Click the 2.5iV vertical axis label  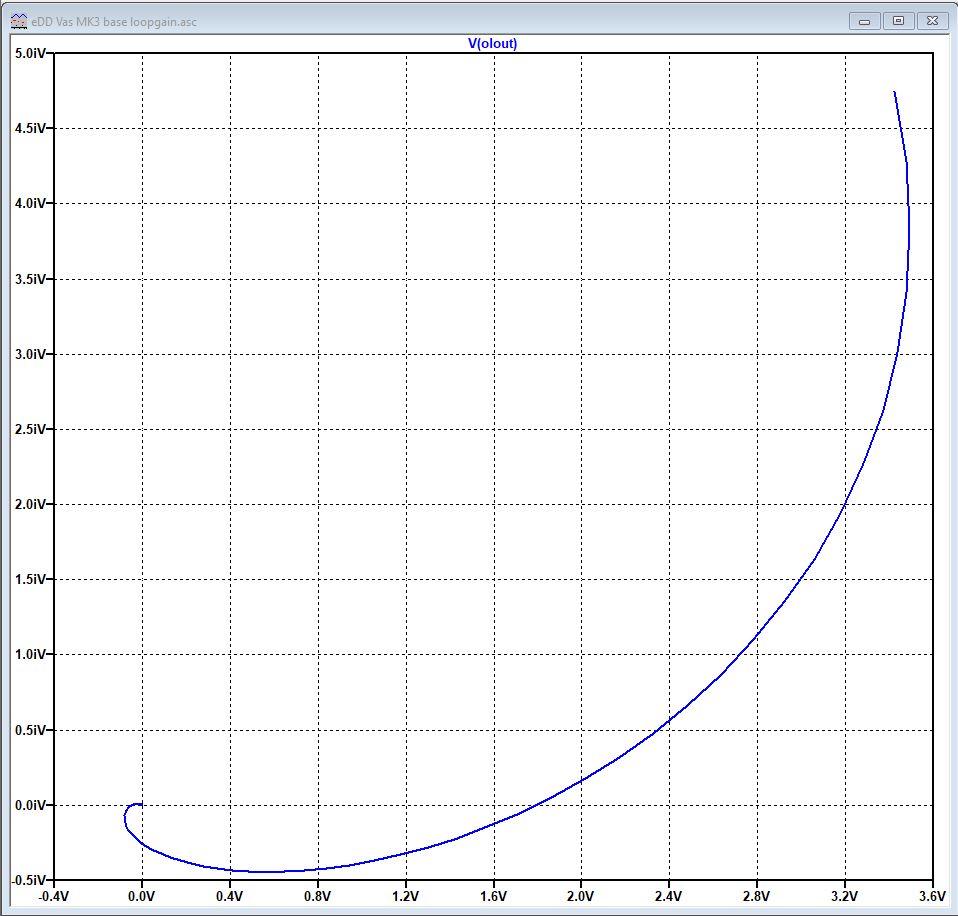[x=30, y=430]
